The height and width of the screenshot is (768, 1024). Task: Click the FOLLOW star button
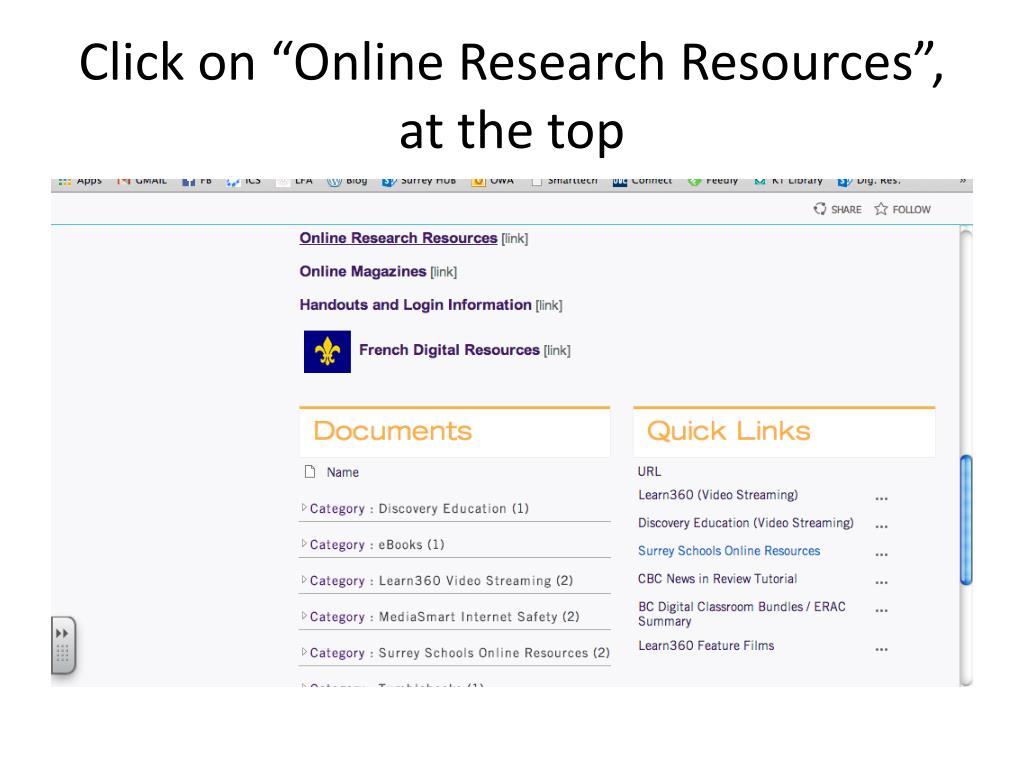(903, 209)
